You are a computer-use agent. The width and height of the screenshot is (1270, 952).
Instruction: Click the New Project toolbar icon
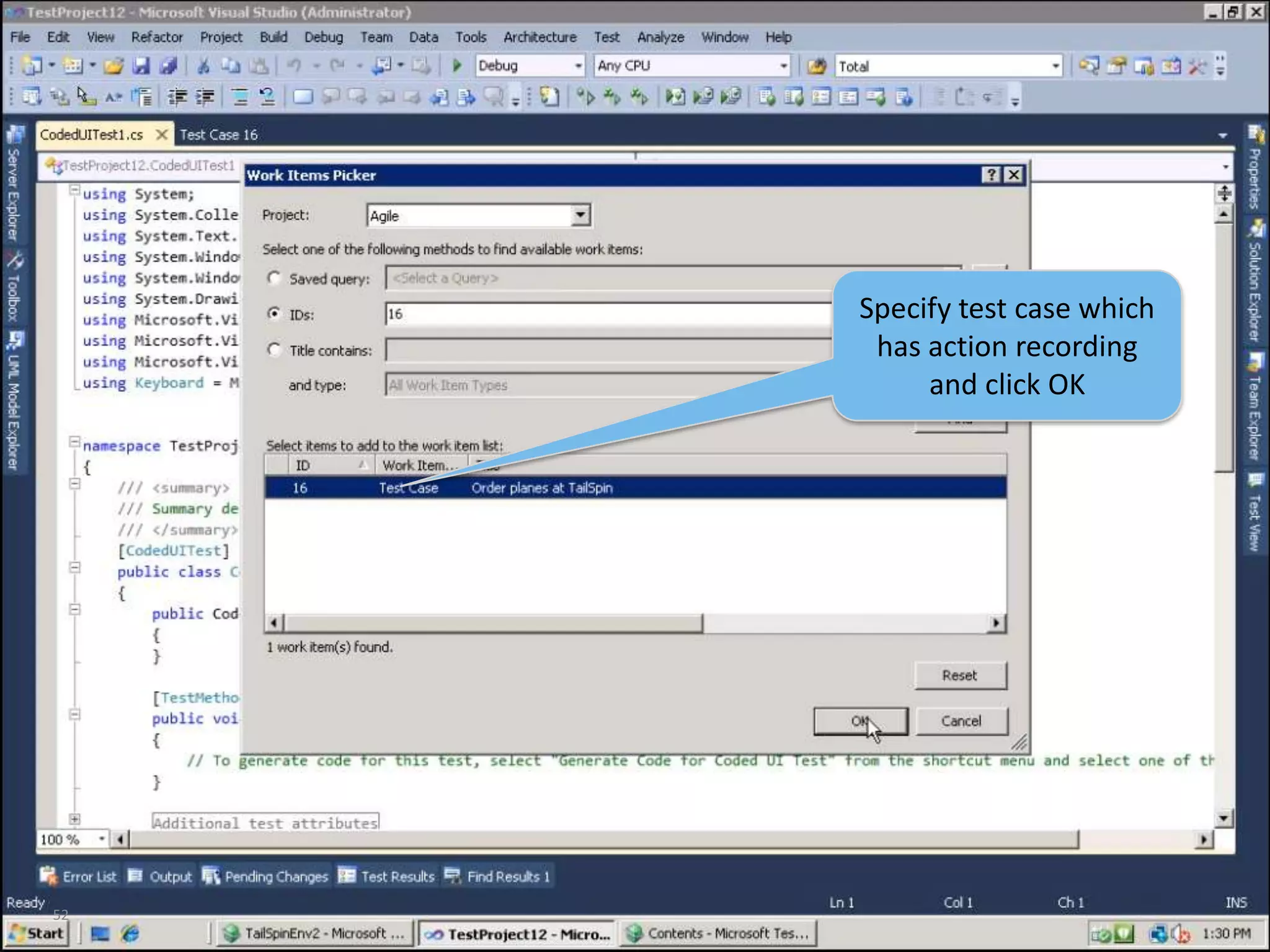[32, 66]
